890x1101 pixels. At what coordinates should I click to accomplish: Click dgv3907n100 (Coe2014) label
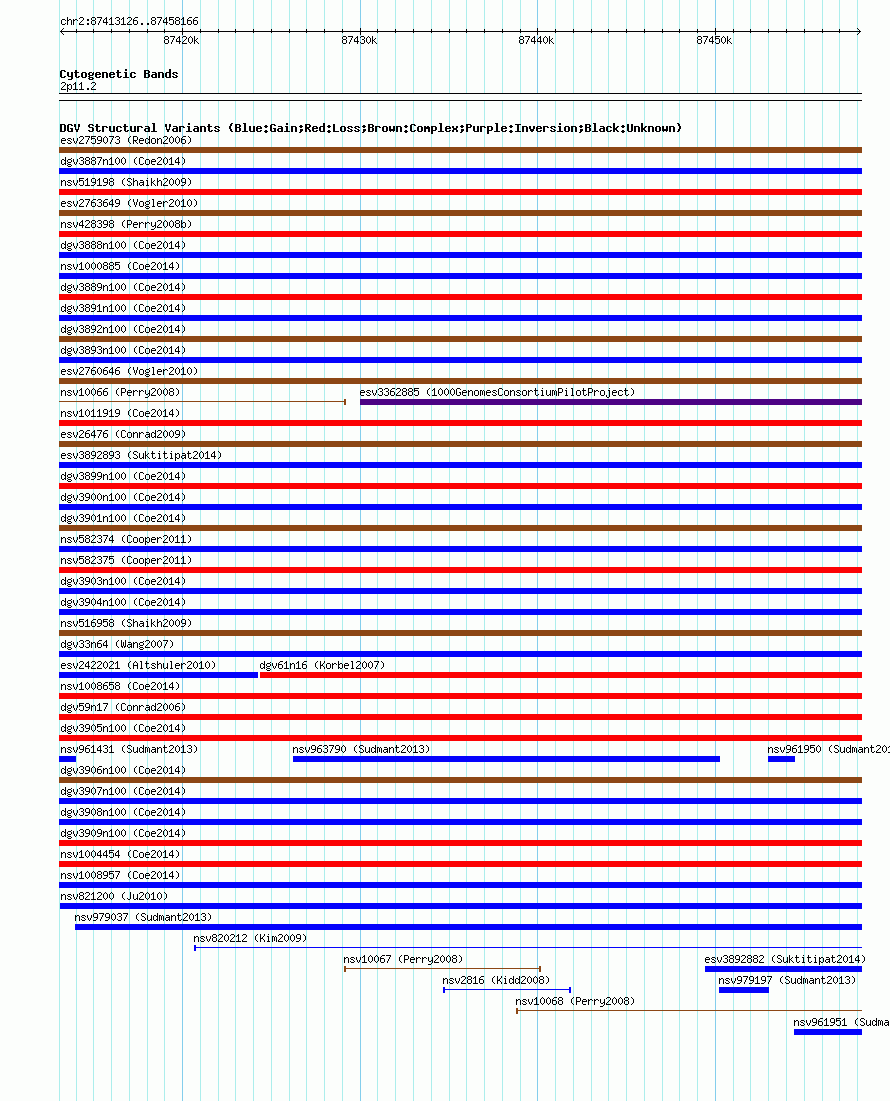123,793
